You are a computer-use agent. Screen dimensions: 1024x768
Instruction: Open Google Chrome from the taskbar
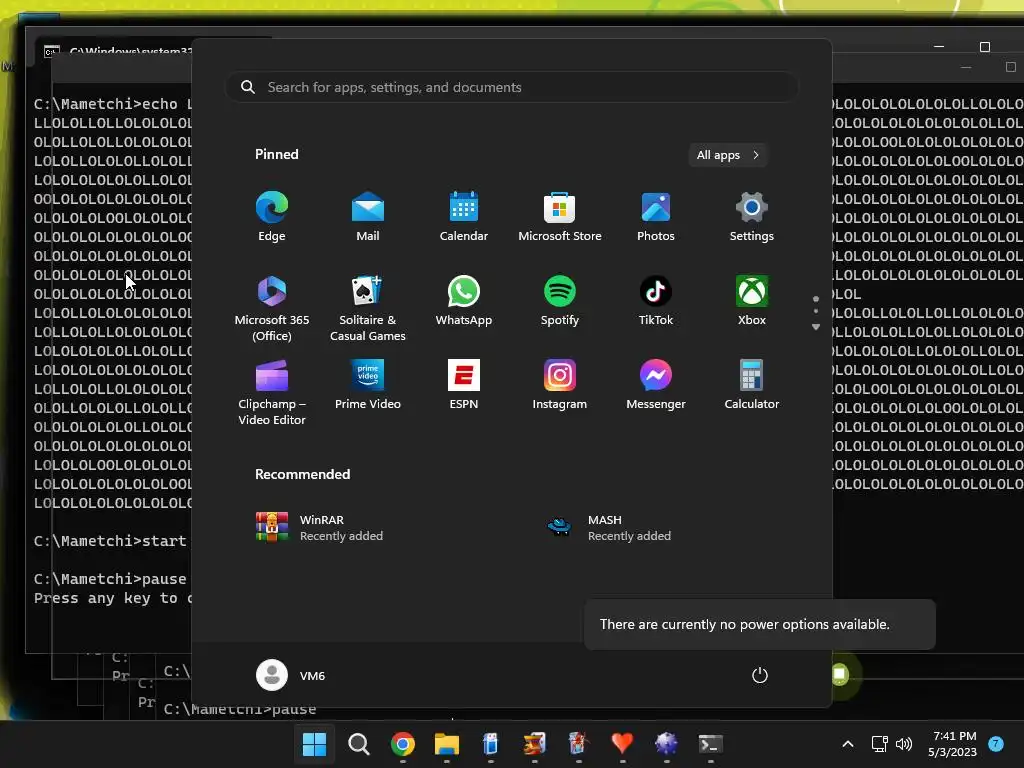(x=403, y=744)
